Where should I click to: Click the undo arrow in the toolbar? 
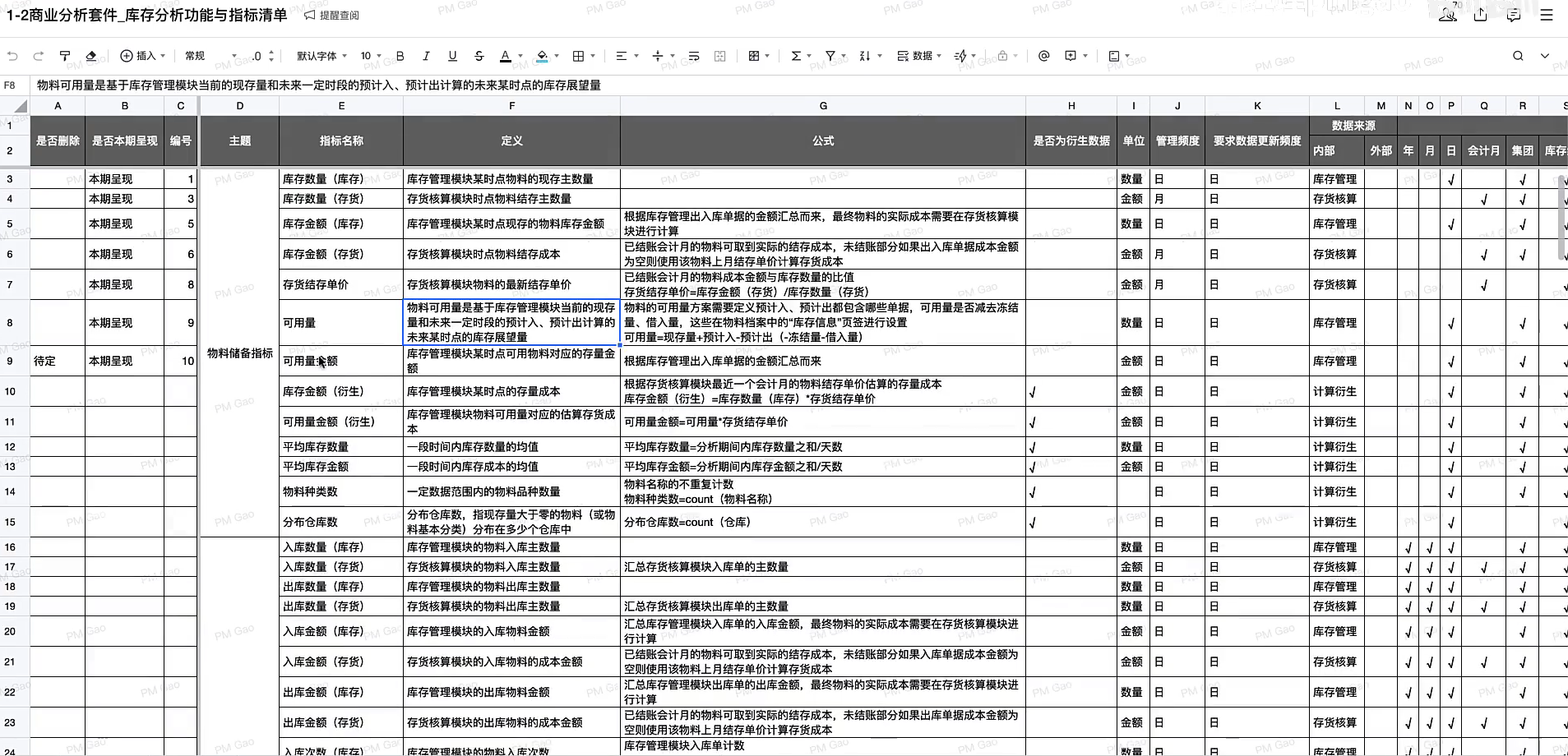(12, 56)
